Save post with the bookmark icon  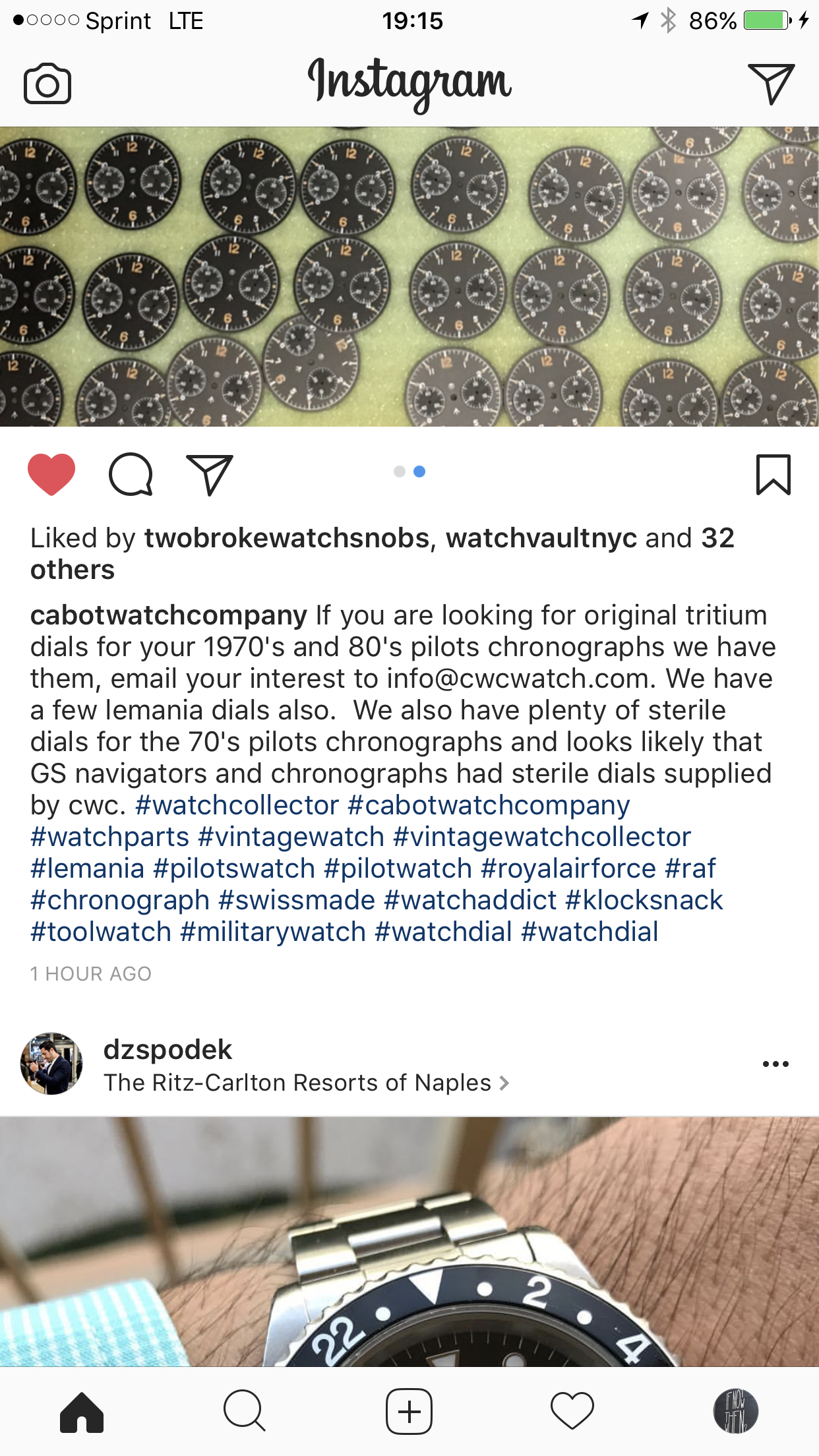(x=773, y=474)
